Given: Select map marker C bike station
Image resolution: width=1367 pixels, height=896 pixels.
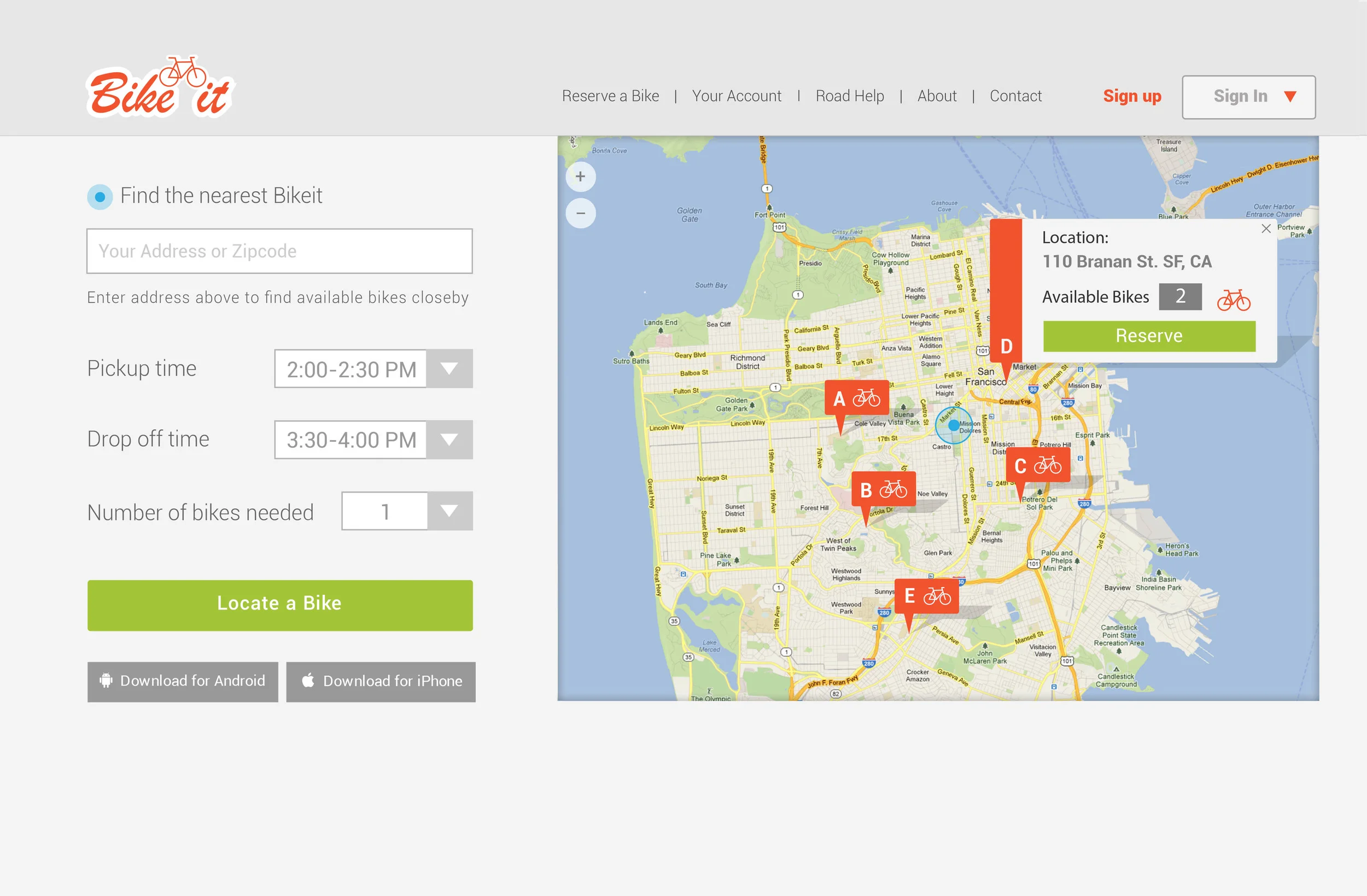Looking at the screenshot, I should (1037, 465).
